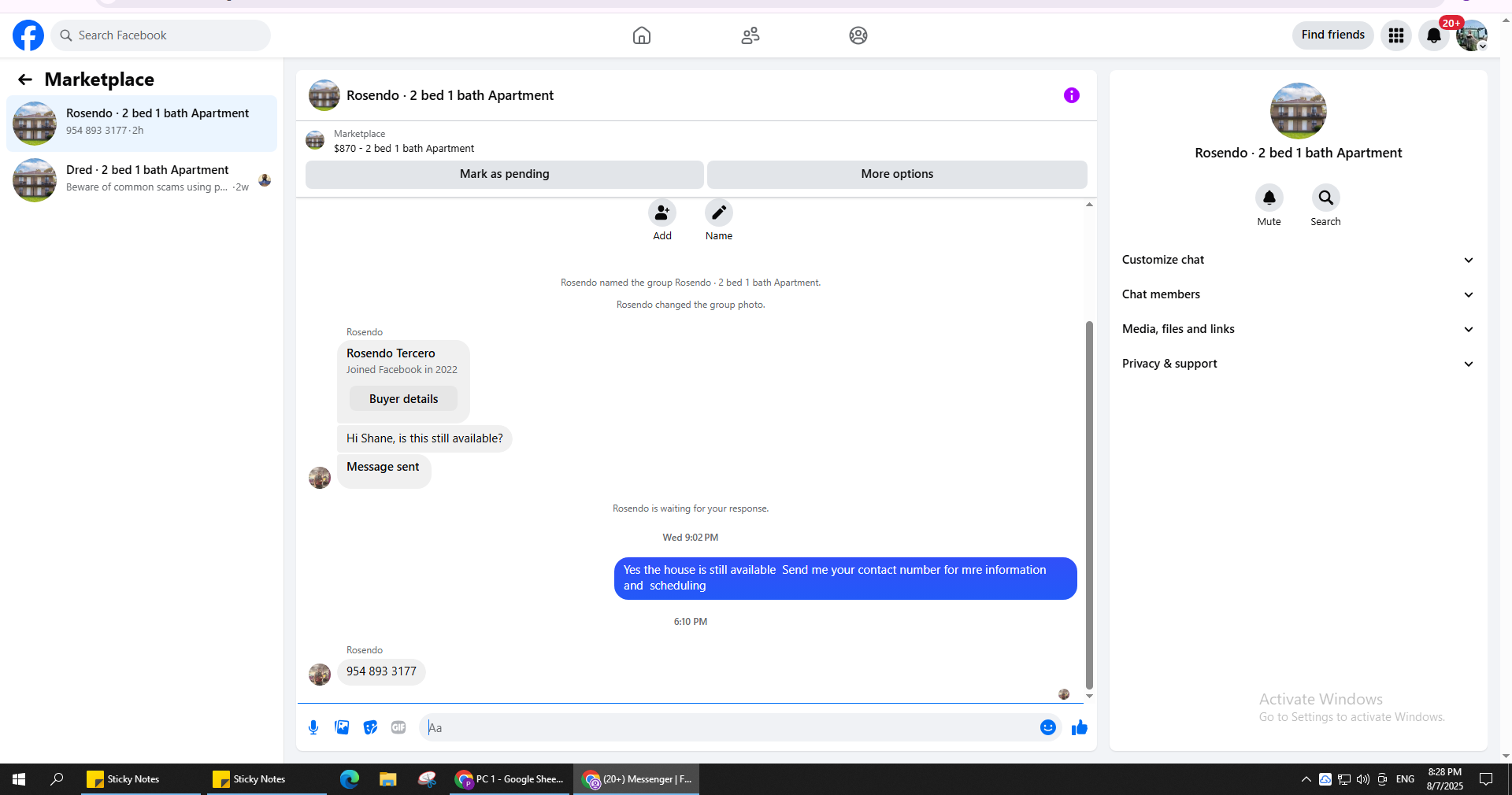This screenshot has height=795, width=1512.
Task: Click the ENG language indicator in tray
Action: [x=1405, y=779]
